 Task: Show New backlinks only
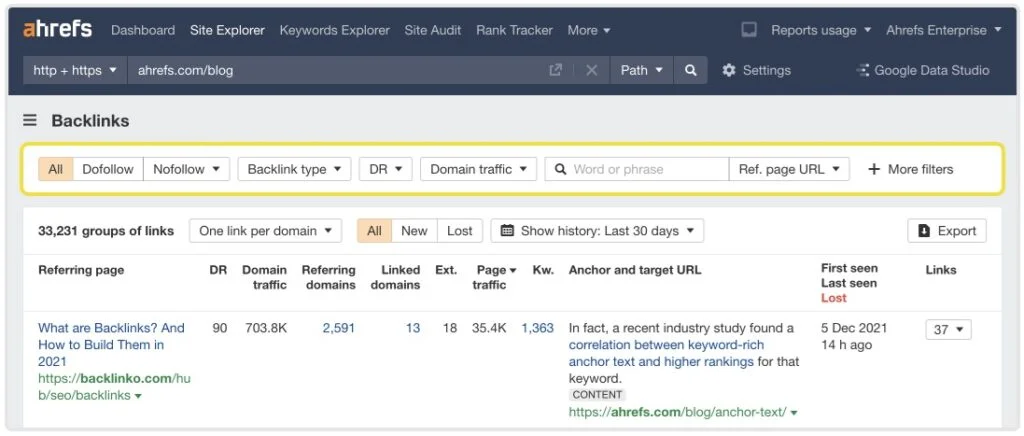tap(414, 230)
